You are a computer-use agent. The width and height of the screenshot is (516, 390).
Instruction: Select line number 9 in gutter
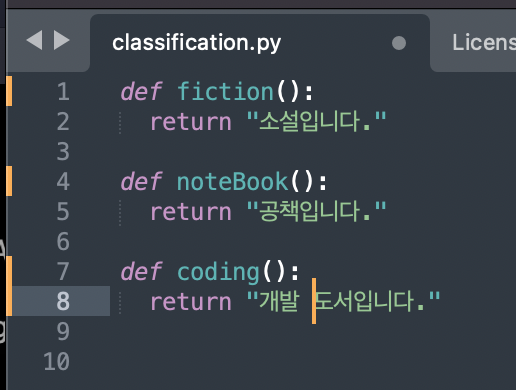63,331
